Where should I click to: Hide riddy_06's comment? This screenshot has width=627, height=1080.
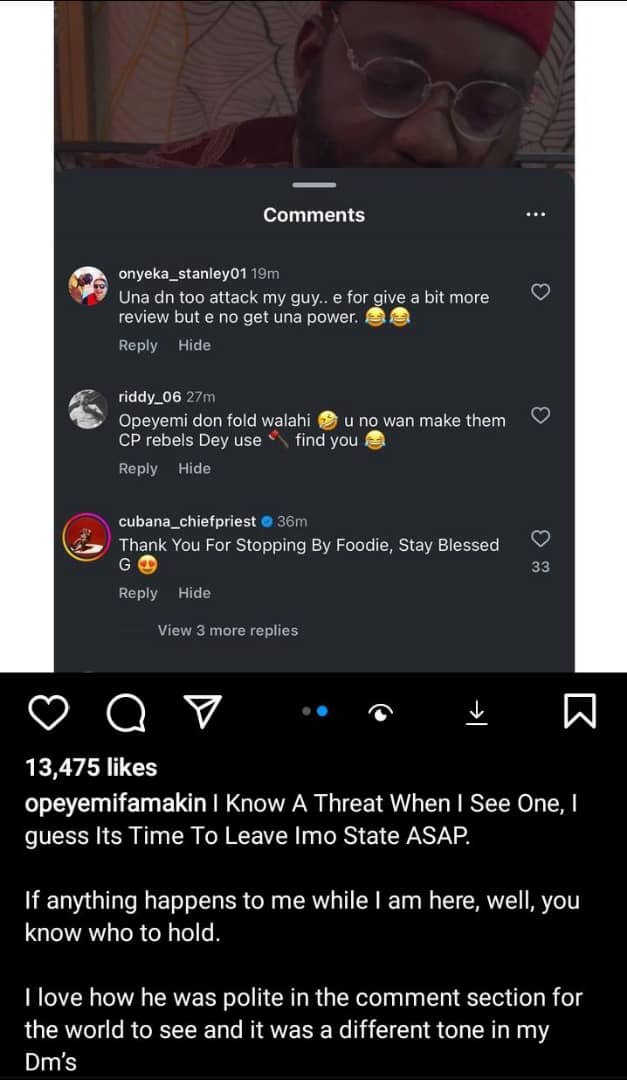194,468
